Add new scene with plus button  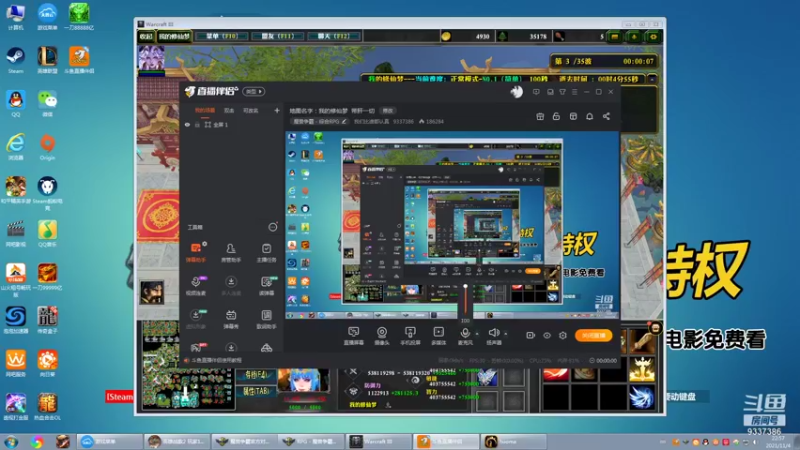tap(277, 110)
